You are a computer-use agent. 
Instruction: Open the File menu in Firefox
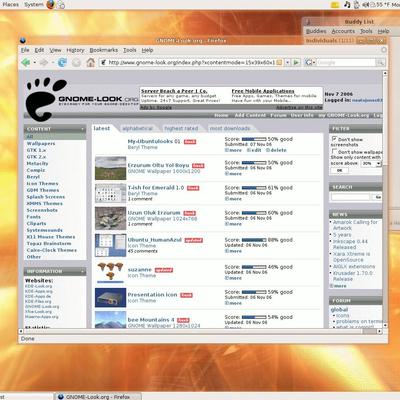coord(25,50)
